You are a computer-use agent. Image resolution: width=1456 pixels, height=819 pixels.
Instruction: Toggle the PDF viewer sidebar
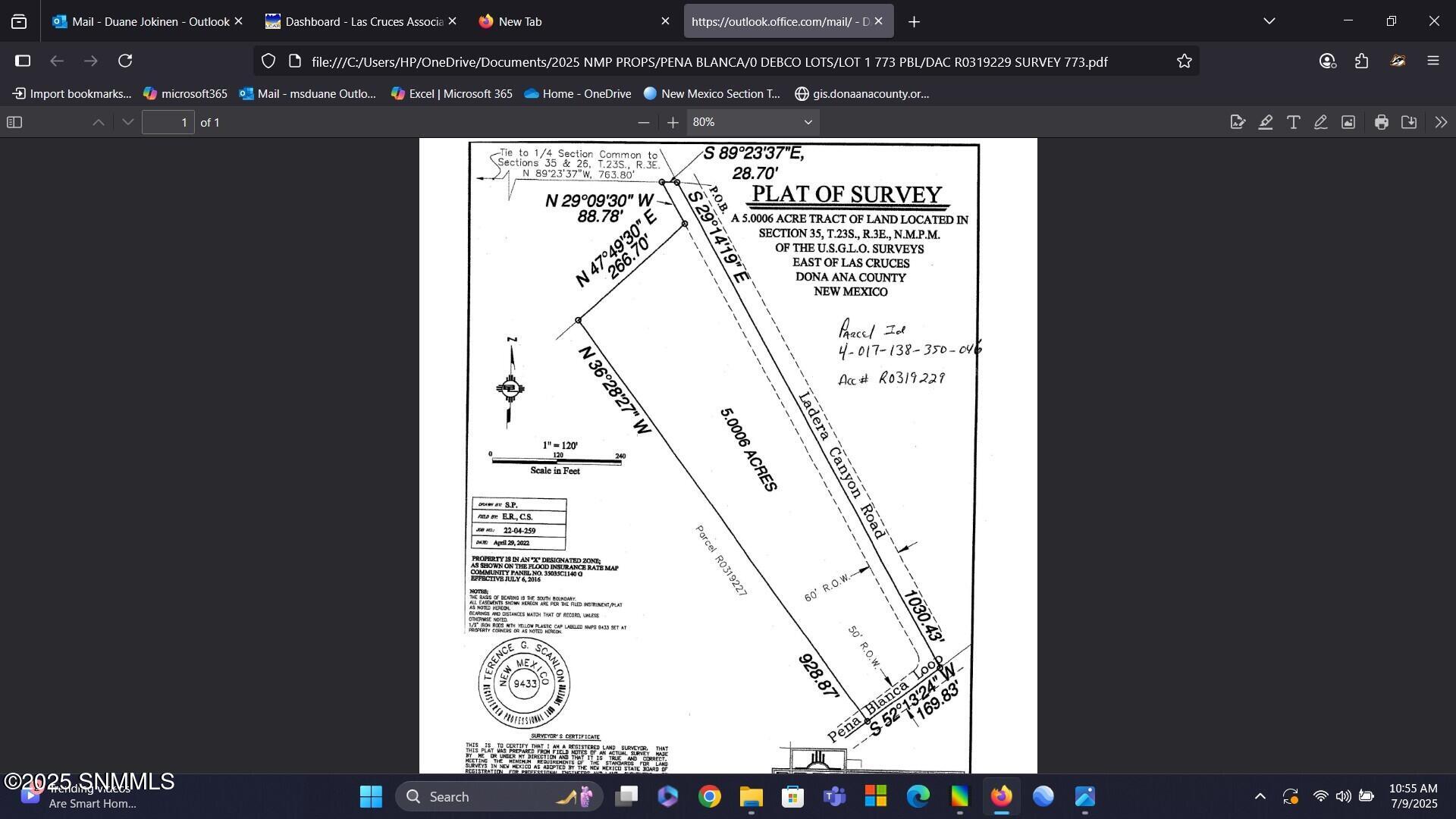[14, 122]
